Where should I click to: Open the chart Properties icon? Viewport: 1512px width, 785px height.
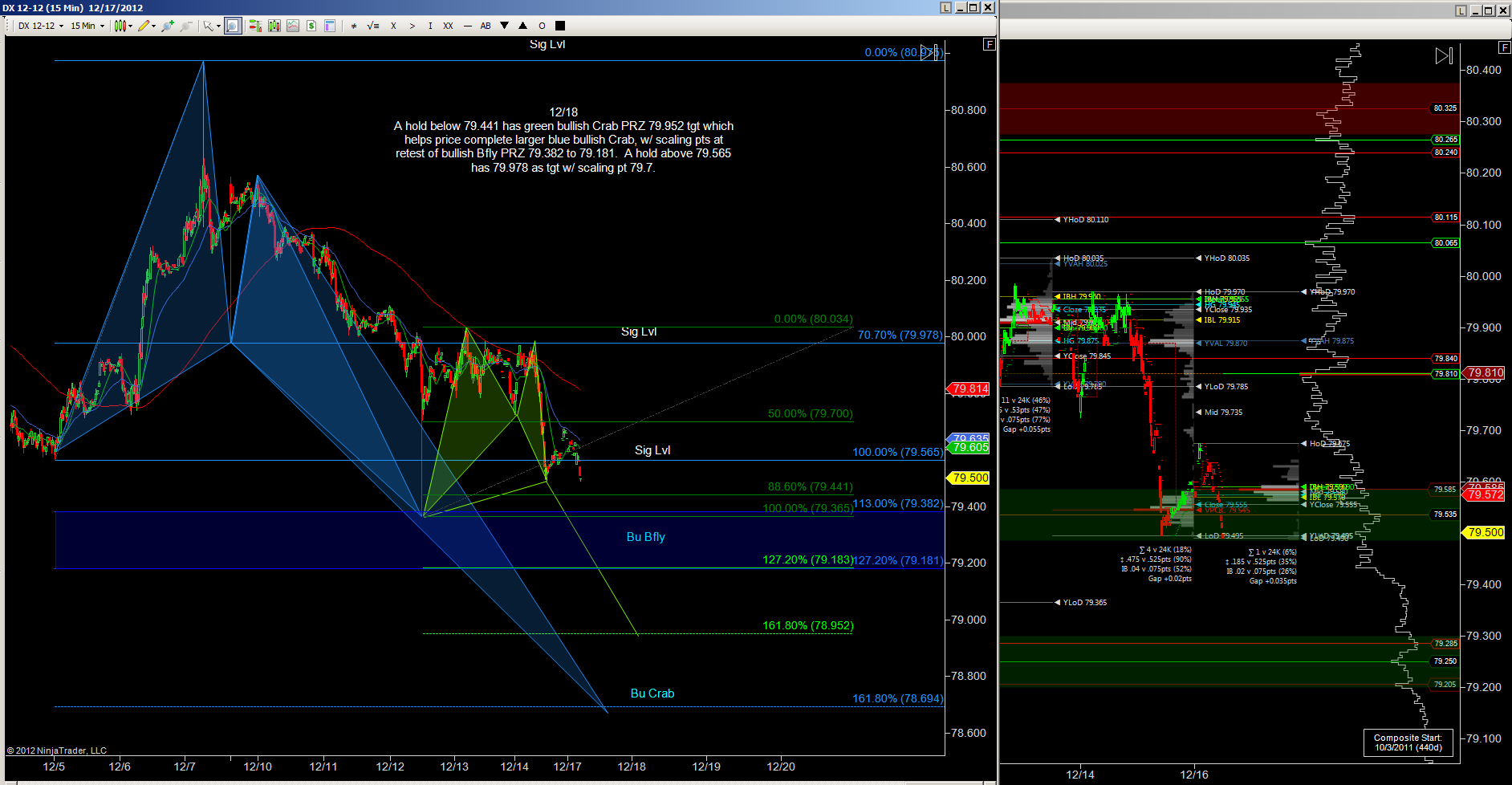coord(330,26)
